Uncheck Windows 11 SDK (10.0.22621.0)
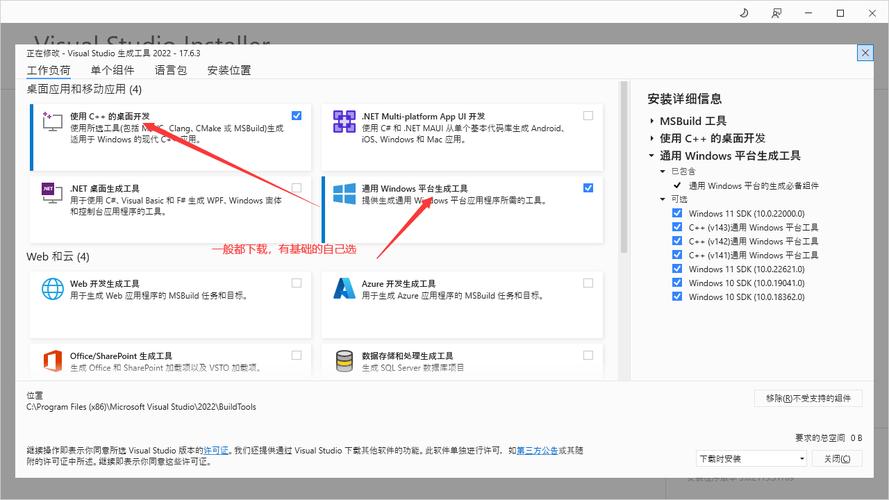Screen dimensions: 889x500 (677, 269)
